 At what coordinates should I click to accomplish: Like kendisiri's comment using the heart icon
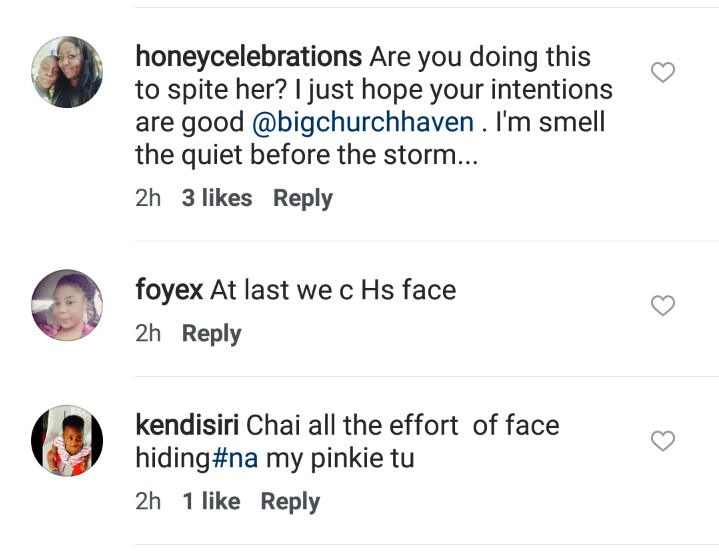tap(663, 441)
